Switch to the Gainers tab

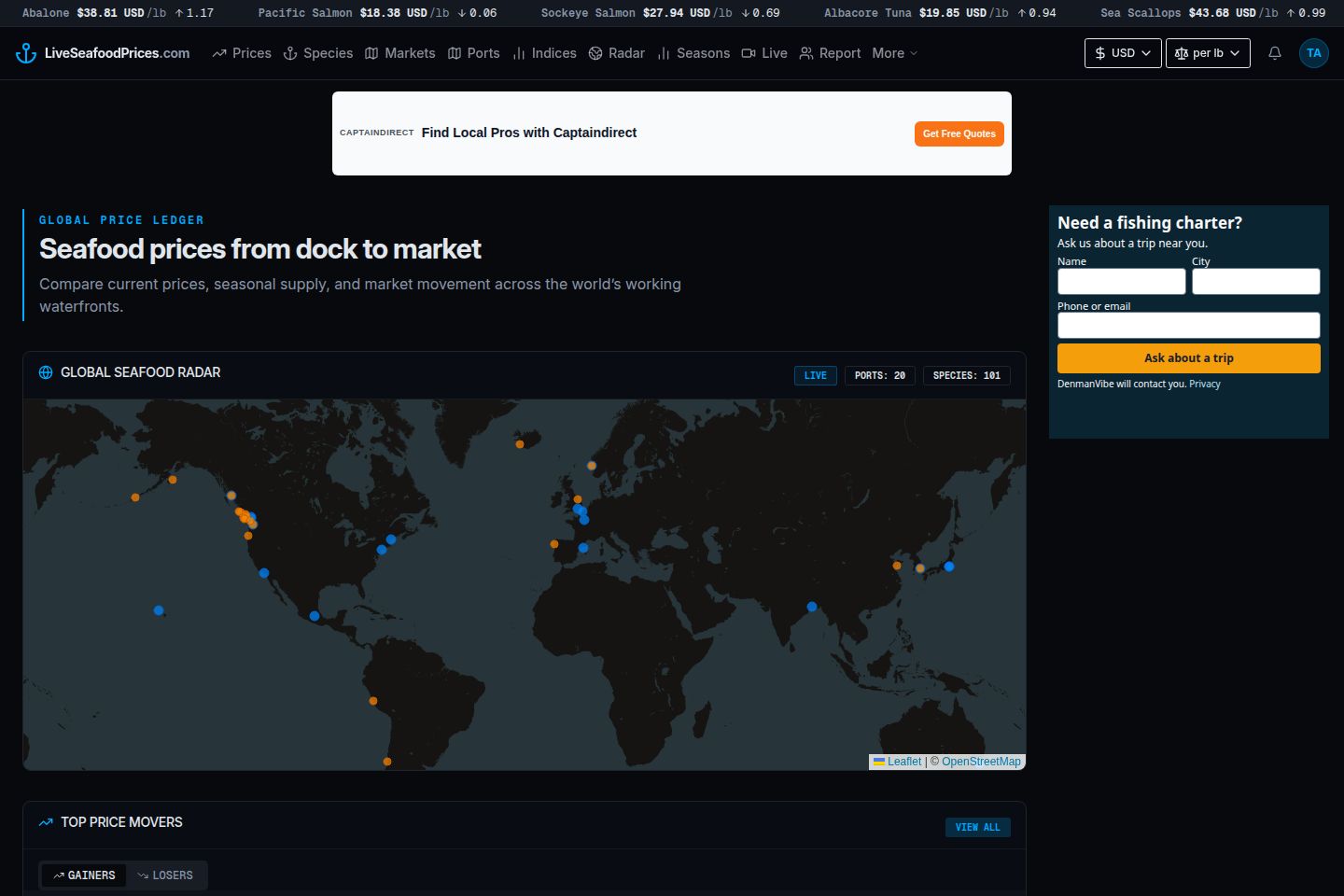click(x=84, y=875)
